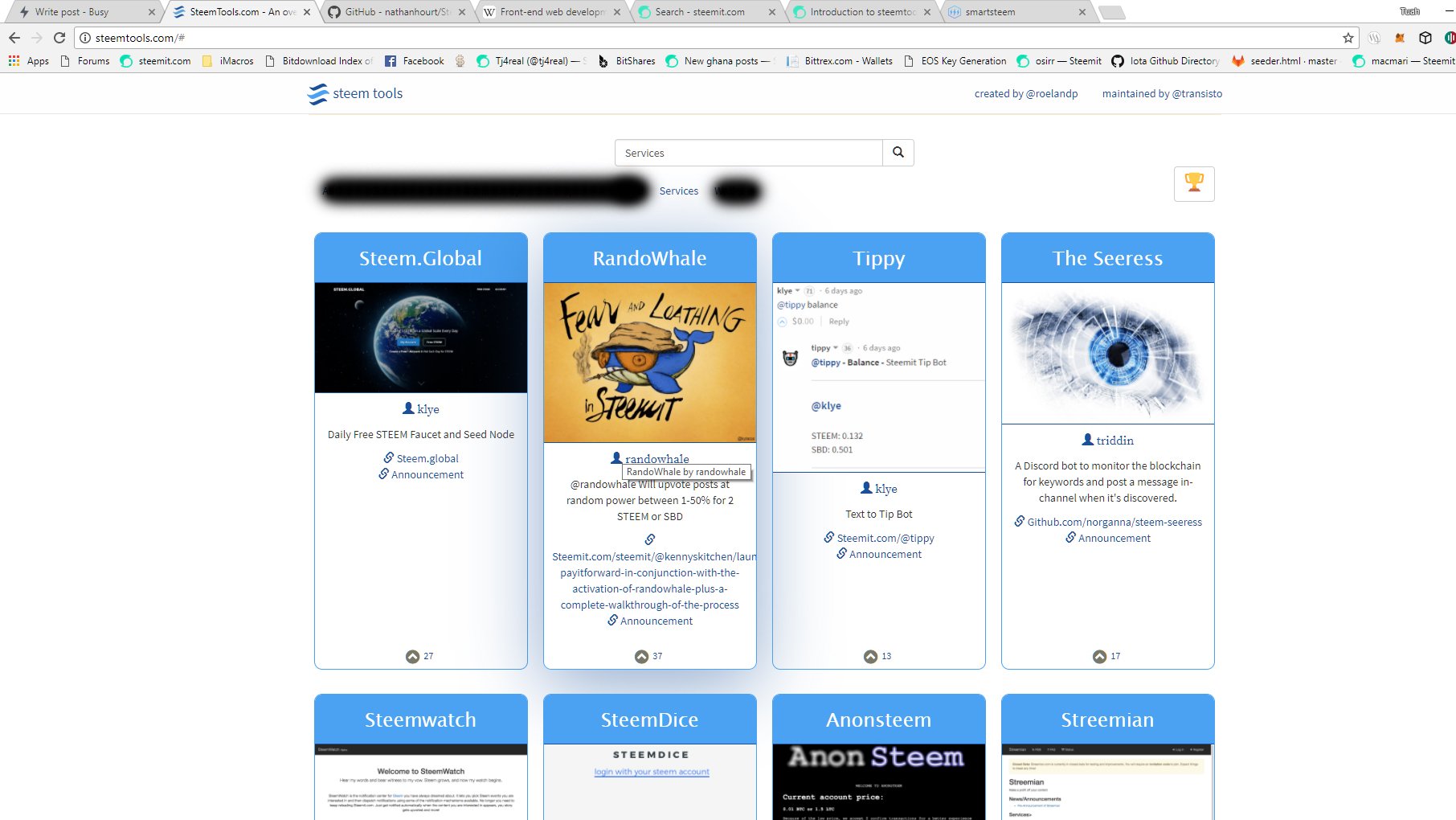
Task: Open the RandoWhale Fear and Loathing image
Action: (x=650, y=363)
